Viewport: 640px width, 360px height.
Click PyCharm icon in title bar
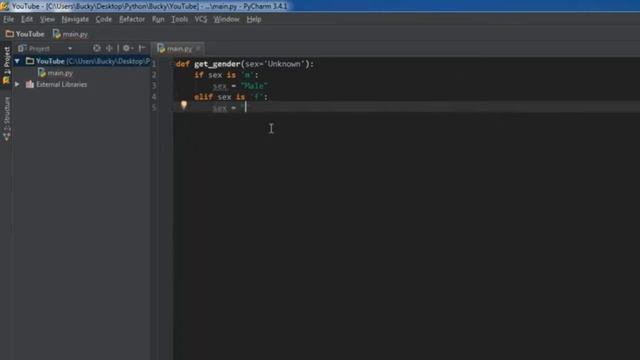pos(4,6)
